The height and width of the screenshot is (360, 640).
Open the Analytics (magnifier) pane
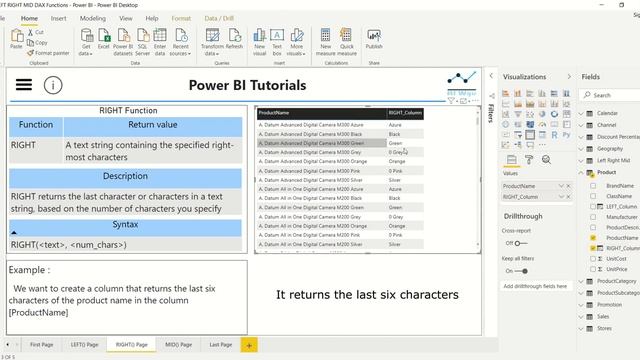546,160
